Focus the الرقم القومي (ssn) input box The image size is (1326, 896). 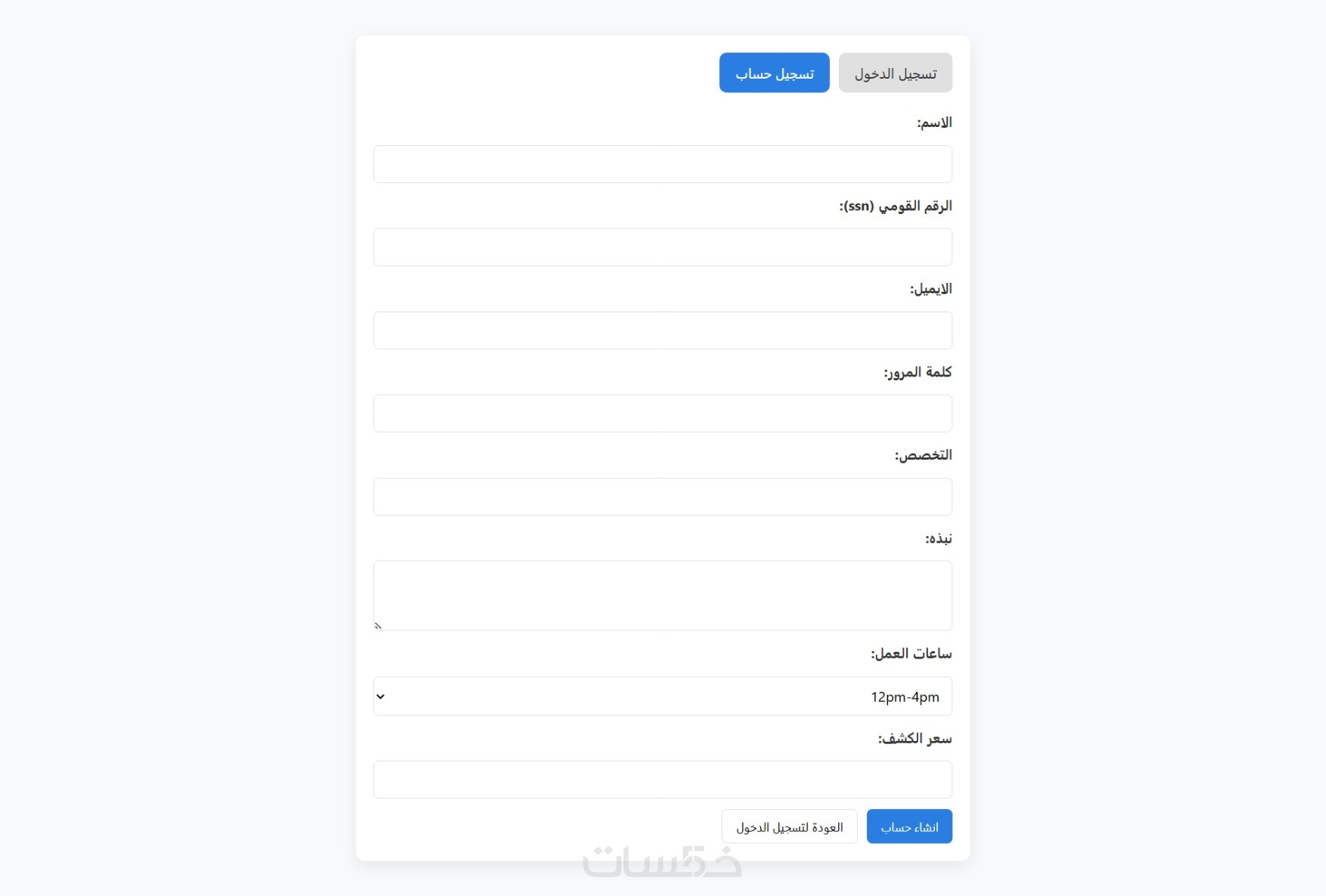(x=663, y=247)
